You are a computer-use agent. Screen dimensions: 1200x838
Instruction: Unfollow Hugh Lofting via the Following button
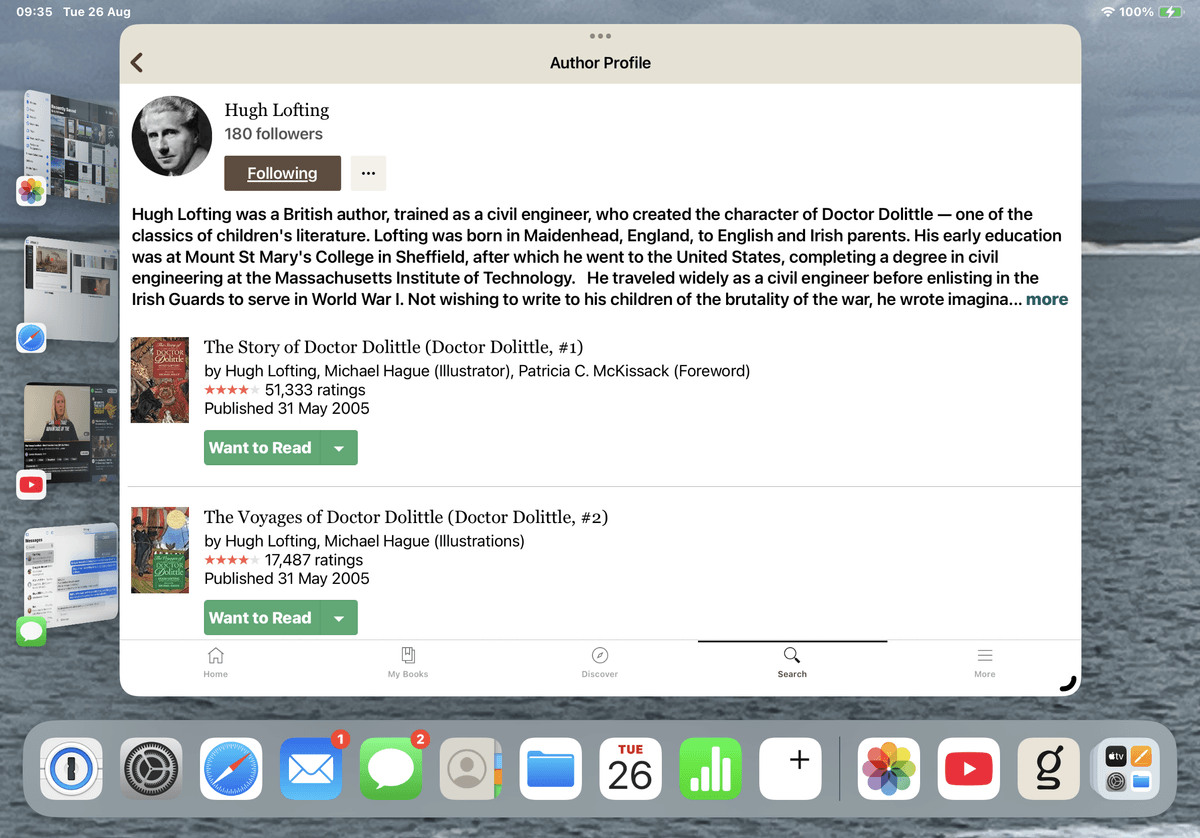pyautogui.click(x=282, y=173)
